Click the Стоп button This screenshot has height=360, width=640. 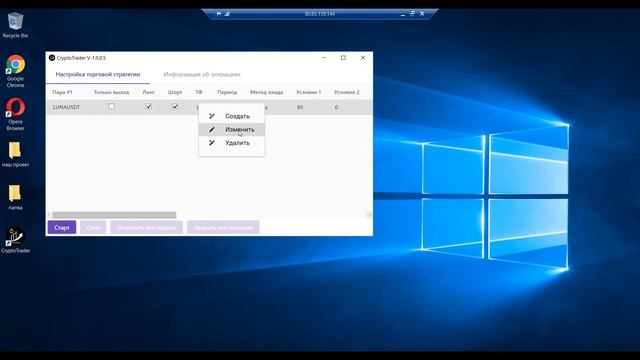click(93, 227)
